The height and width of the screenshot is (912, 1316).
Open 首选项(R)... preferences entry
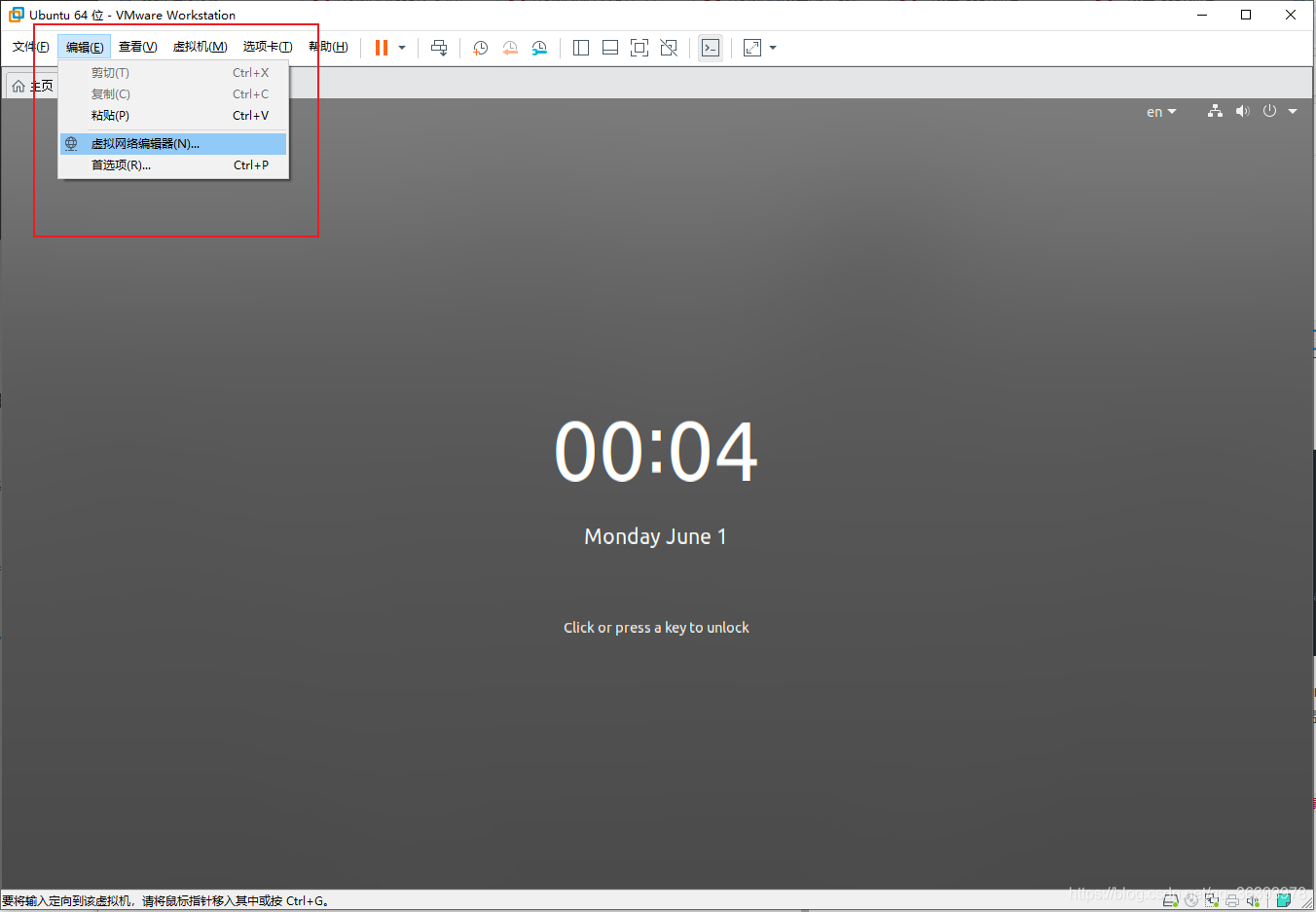pos(173,165)
